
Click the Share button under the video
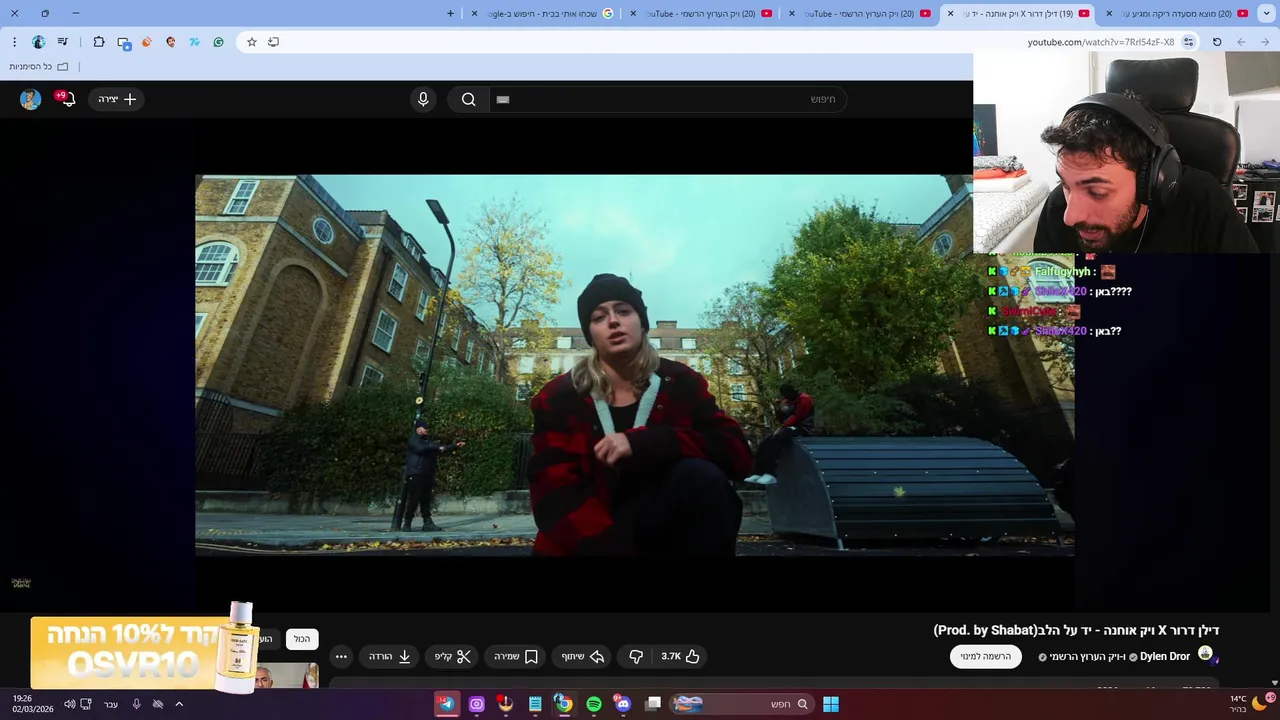(x=582, y=656)
